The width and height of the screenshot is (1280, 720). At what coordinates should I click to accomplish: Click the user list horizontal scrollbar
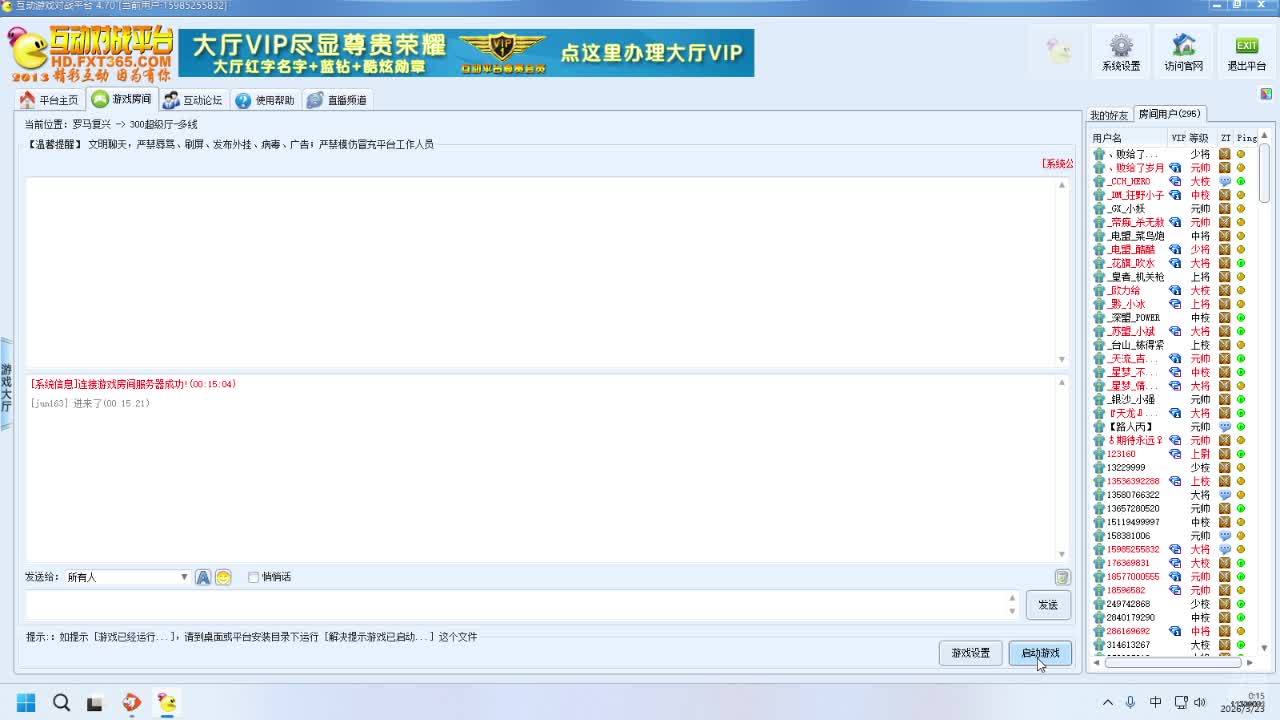pos(1173,662)
